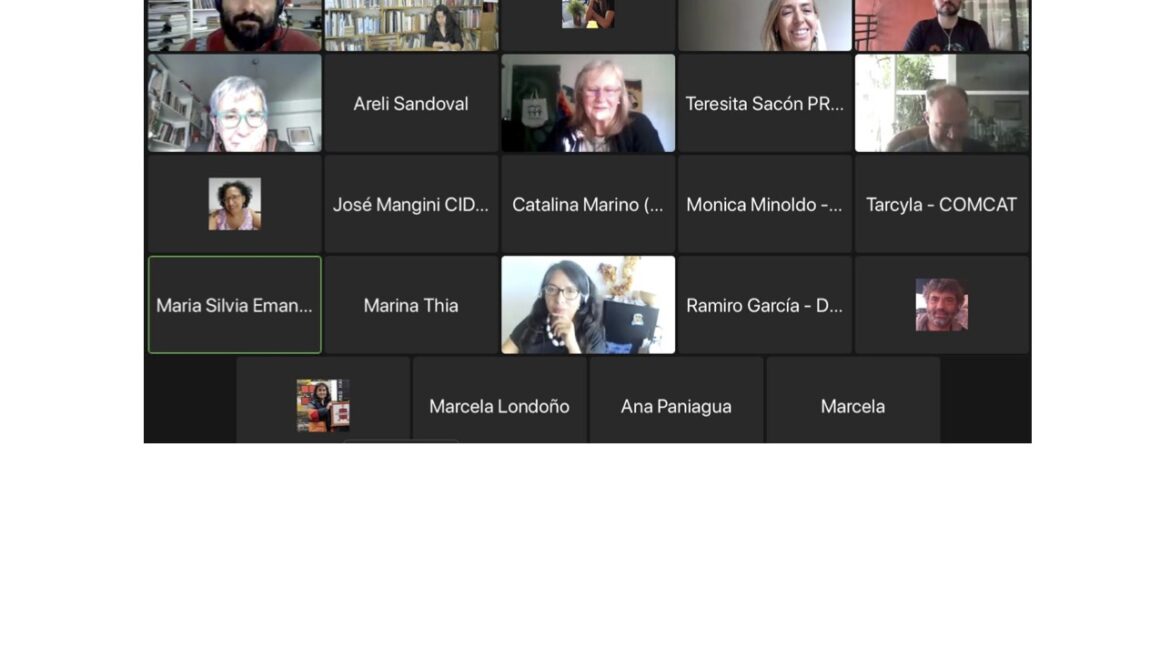Select the Teresita Sacón PR... participant tile
Image resolution: width=1160 pixels, height=650 pixels.
pos(764,104)
